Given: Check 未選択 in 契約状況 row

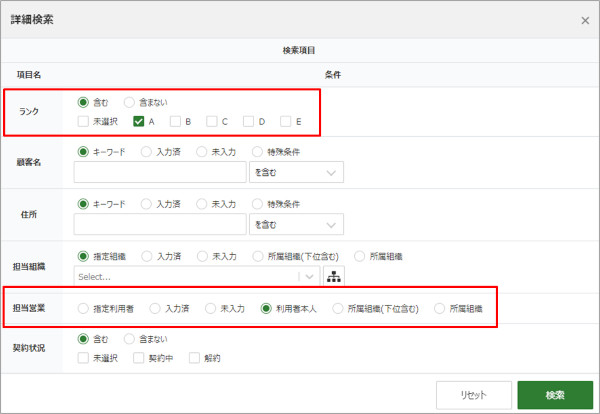Looking at the screenshot, I should [83, 358].
